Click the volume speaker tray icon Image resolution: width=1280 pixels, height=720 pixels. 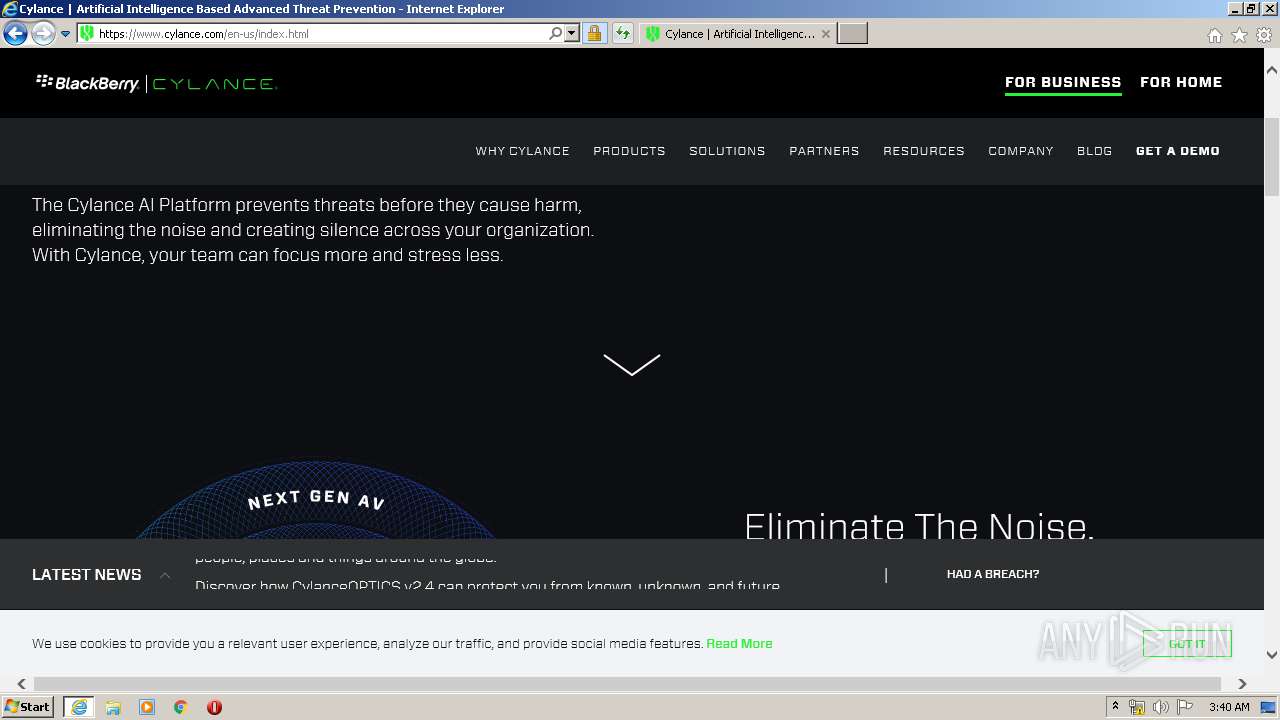click(x=1160, y=707)
